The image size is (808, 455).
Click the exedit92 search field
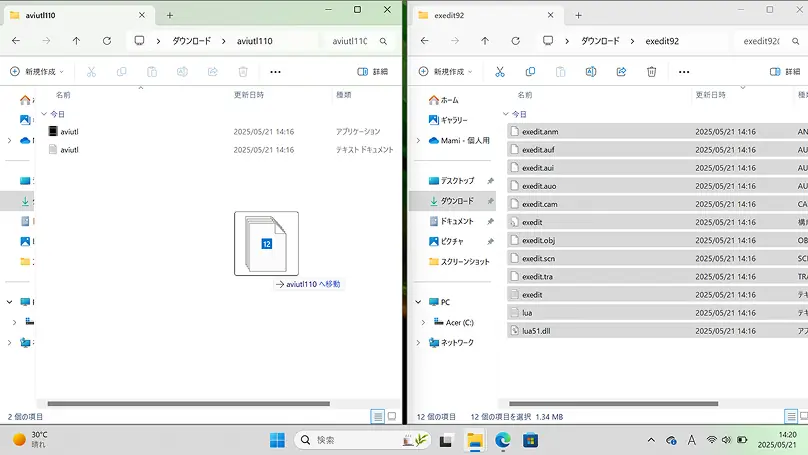[762, 41]
